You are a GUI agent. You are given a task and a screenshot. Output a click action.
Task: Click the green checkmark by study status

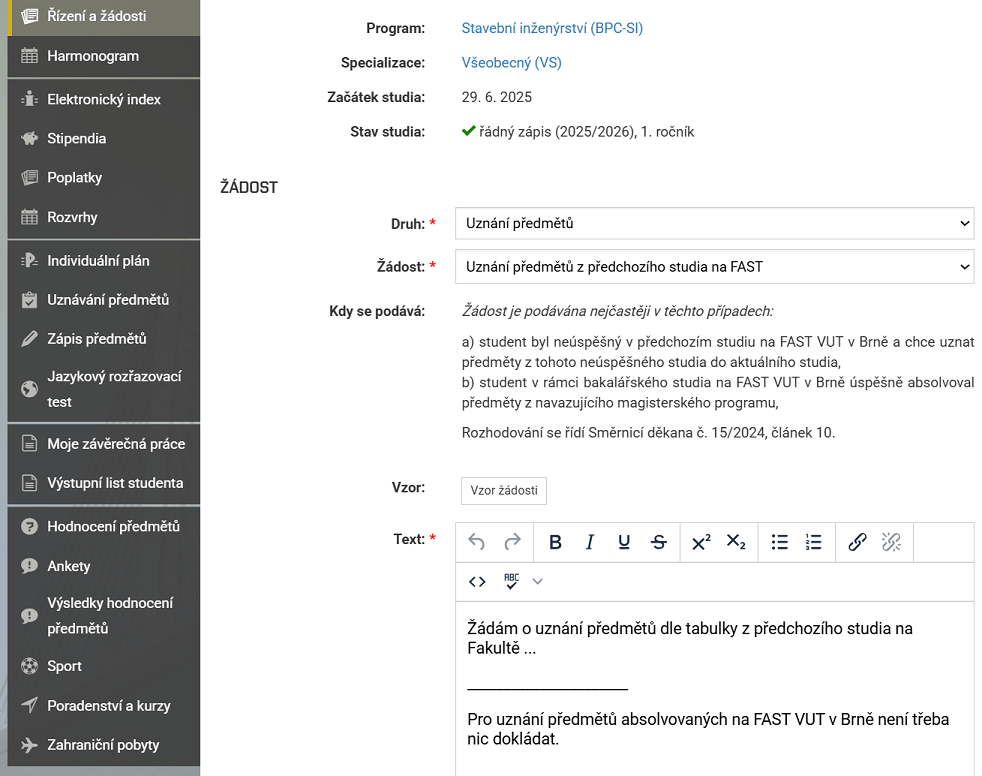[468, 132]
